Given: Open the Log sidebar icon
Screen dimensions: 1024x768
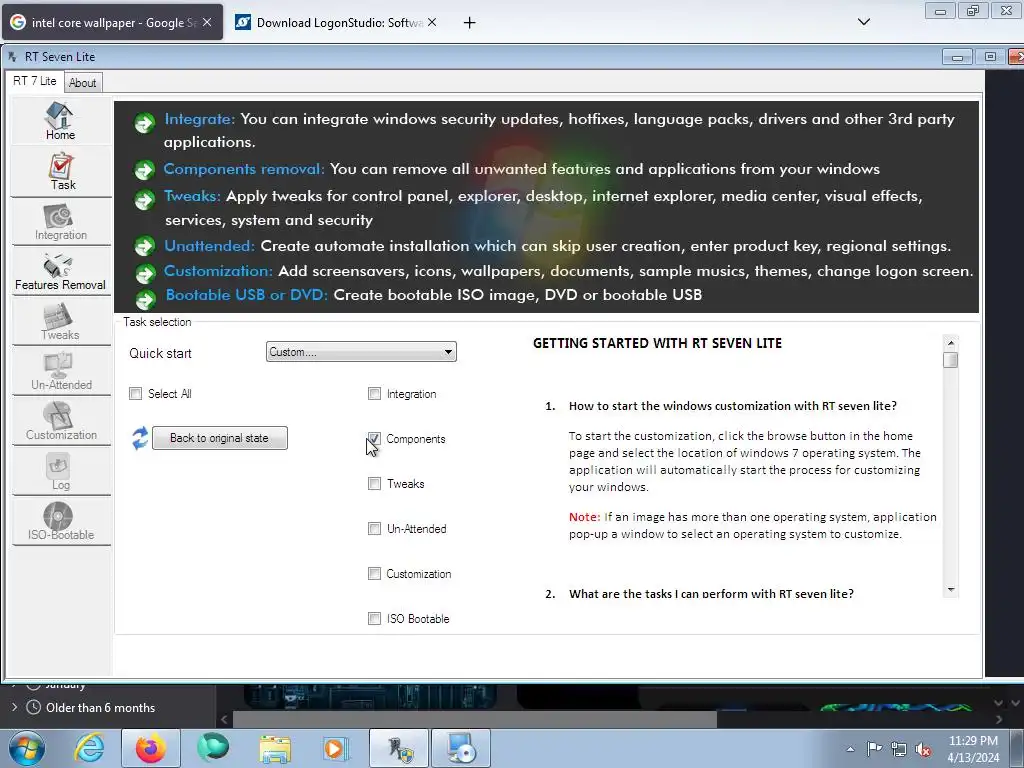Looking at the screenshot, I should (x=60, y=472).
